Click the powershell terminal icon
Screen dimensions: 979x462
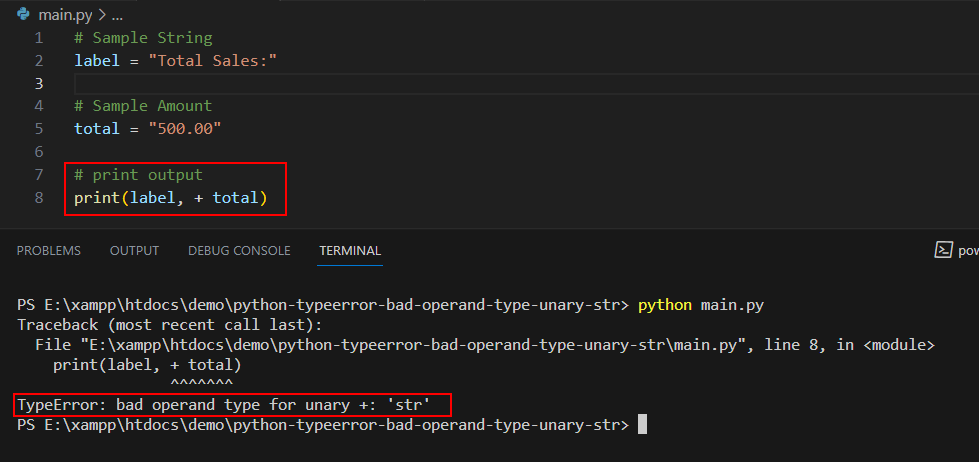(x=943, y=250)
